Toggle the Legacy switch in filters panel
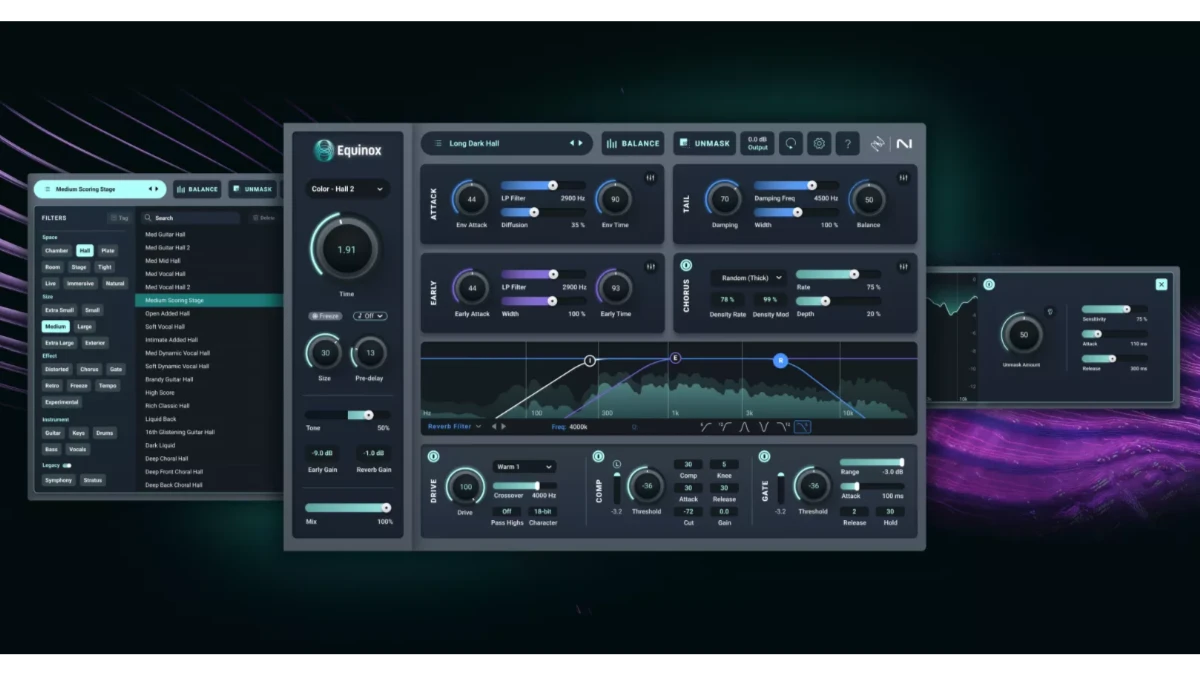Viewport: 1200px width, 675px height. pos(67,465)
